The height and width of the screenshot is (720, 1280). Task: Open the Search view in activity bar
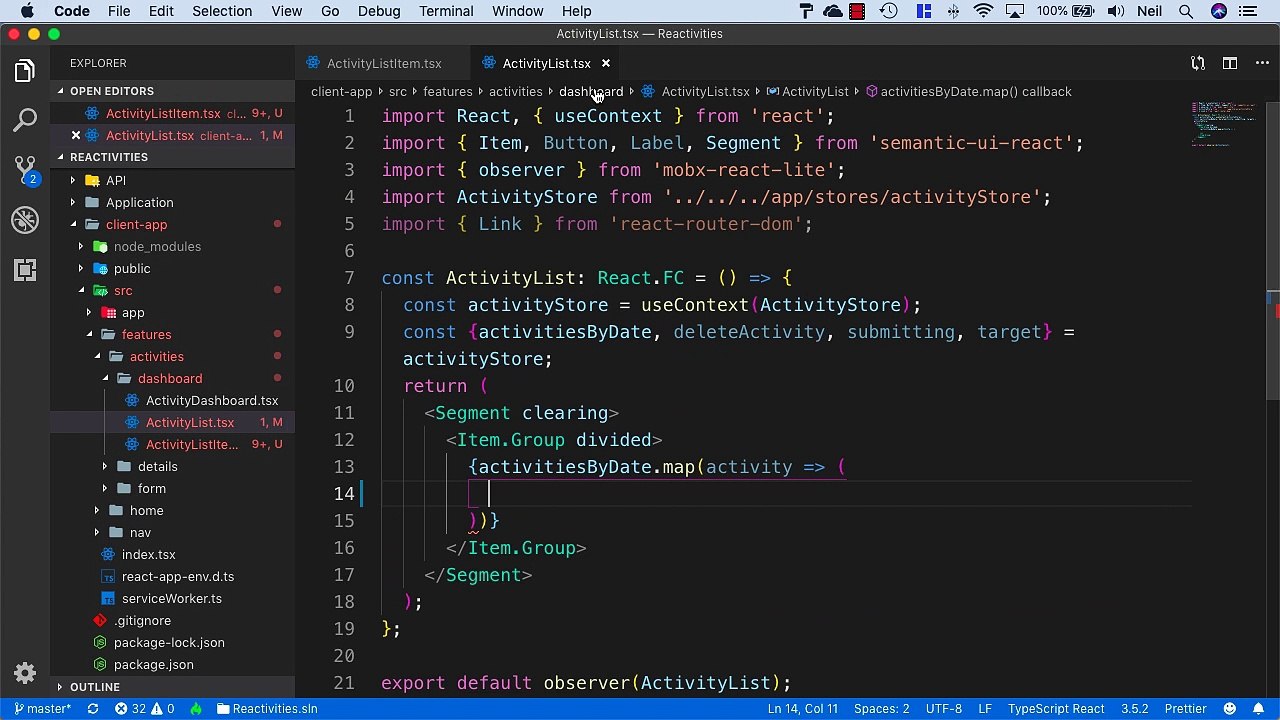[25, 121]
